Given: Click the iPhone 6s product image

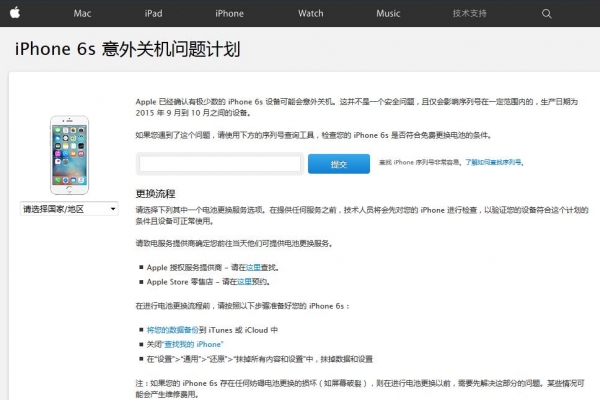Looking at the screenshot, I should [x=69, y=155].
